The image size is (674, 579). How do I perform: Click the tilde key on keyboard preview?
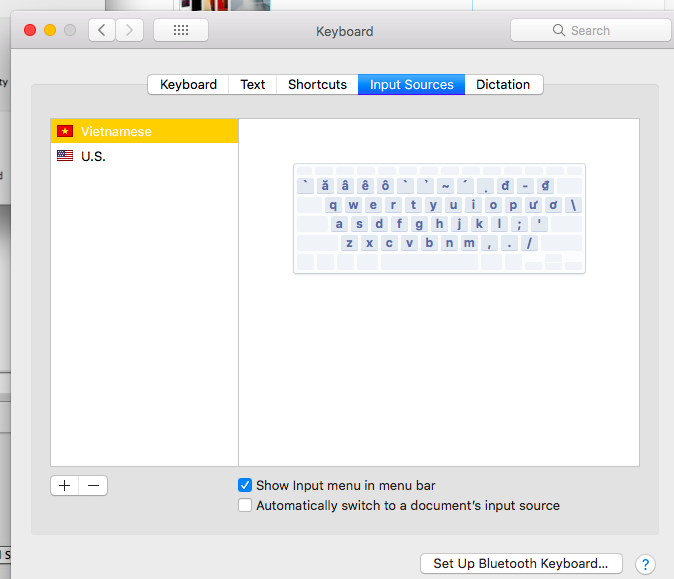(x=446, y=186)
